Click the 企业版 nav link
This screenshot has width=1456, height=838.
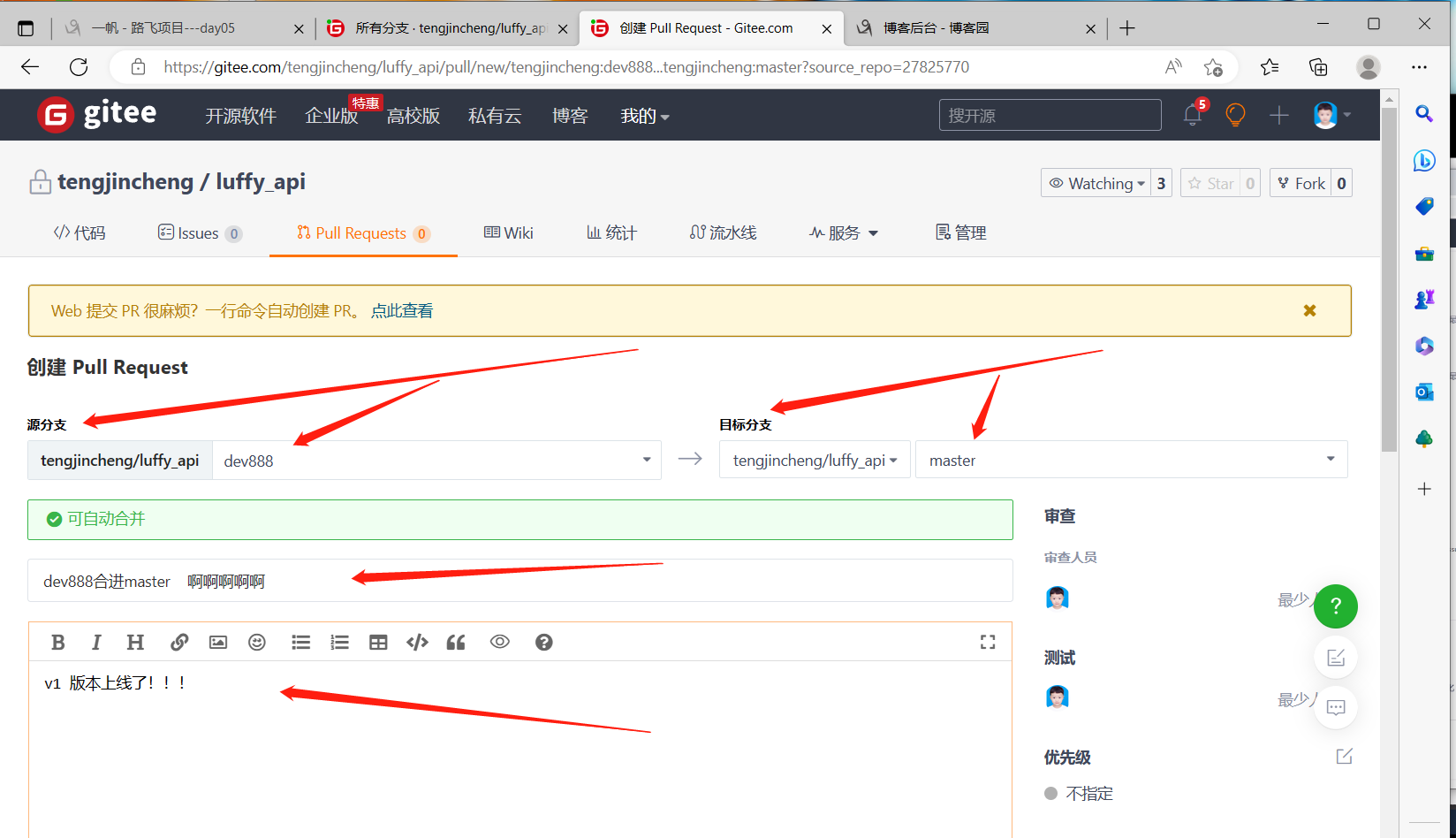point(331,116)
